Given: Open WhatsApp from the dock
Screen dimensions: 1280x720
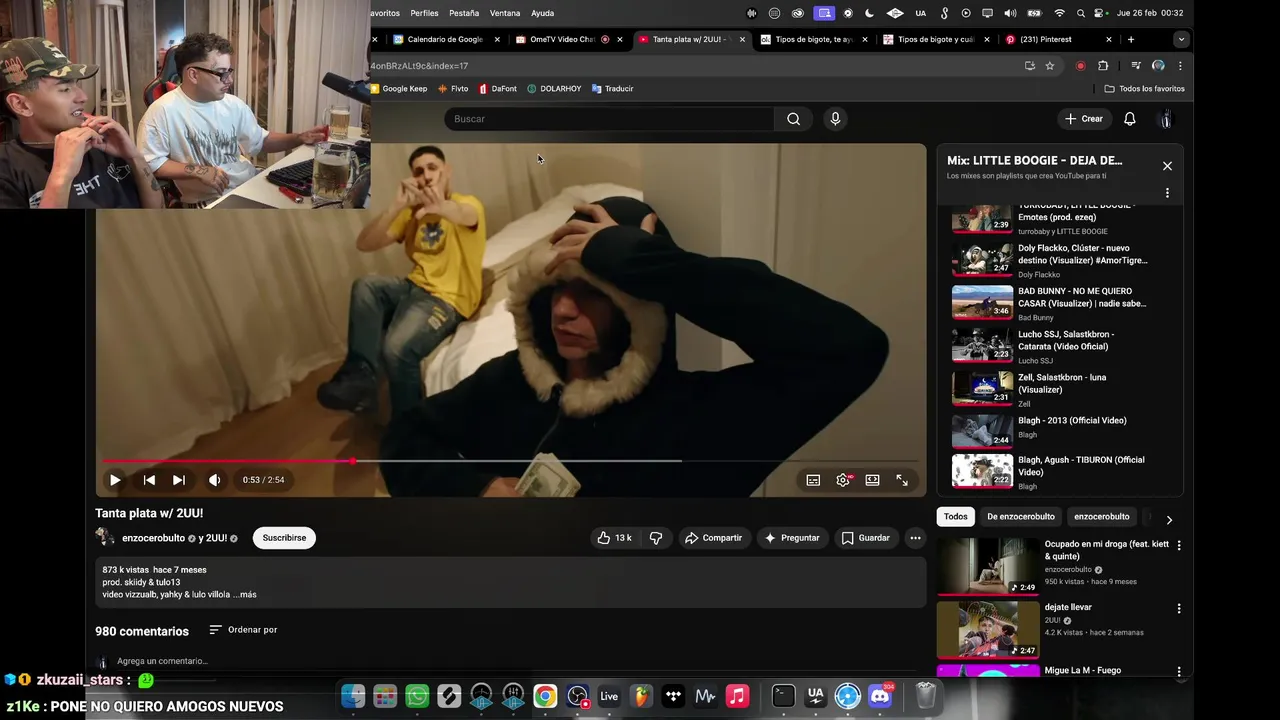Looking at the screenshot, I should (417, 696).
